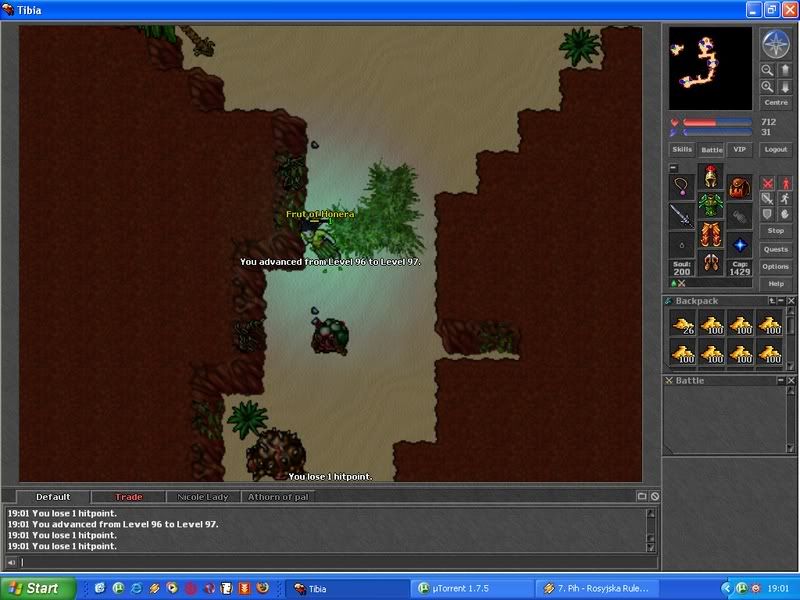Viewport: 800px width, 600px height.
Task: Click the ring slot
Action: click(x=682, y=244)
